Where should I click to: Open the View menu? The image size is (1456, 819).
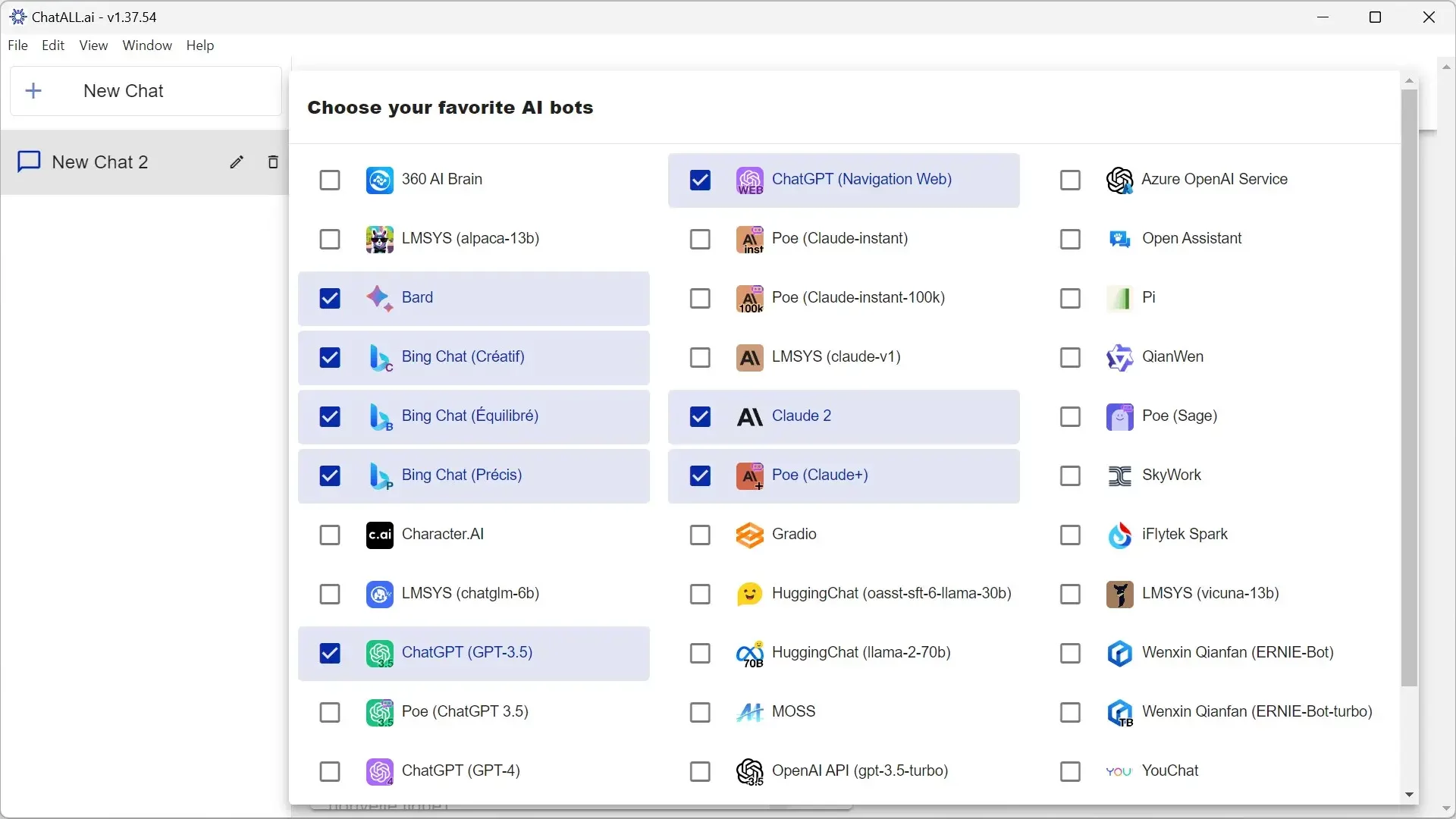[x=93, y=45]
